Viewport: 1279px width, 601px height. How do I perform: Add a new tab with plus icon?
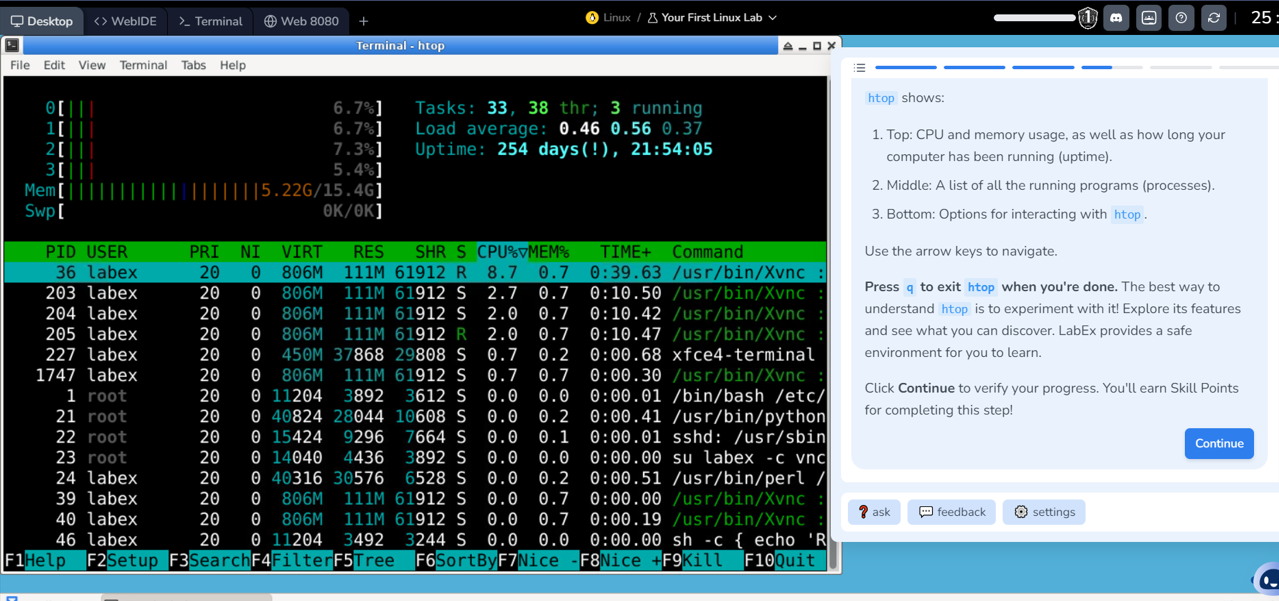point(364,21)
